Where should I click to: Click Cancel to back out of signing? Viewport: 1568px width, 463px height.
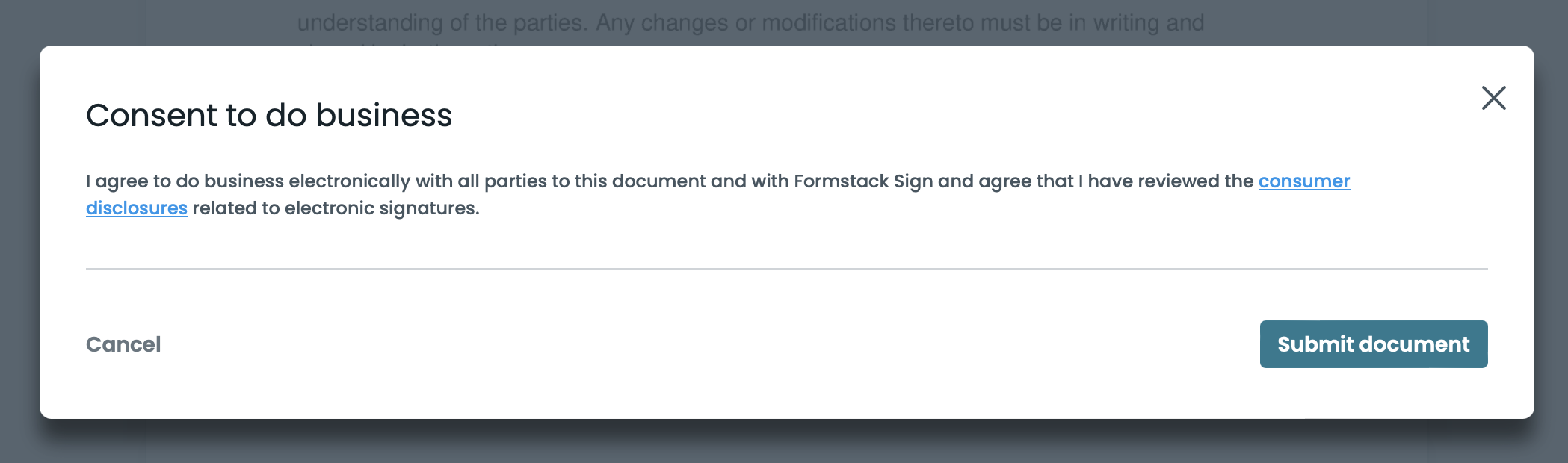(124, 344)
